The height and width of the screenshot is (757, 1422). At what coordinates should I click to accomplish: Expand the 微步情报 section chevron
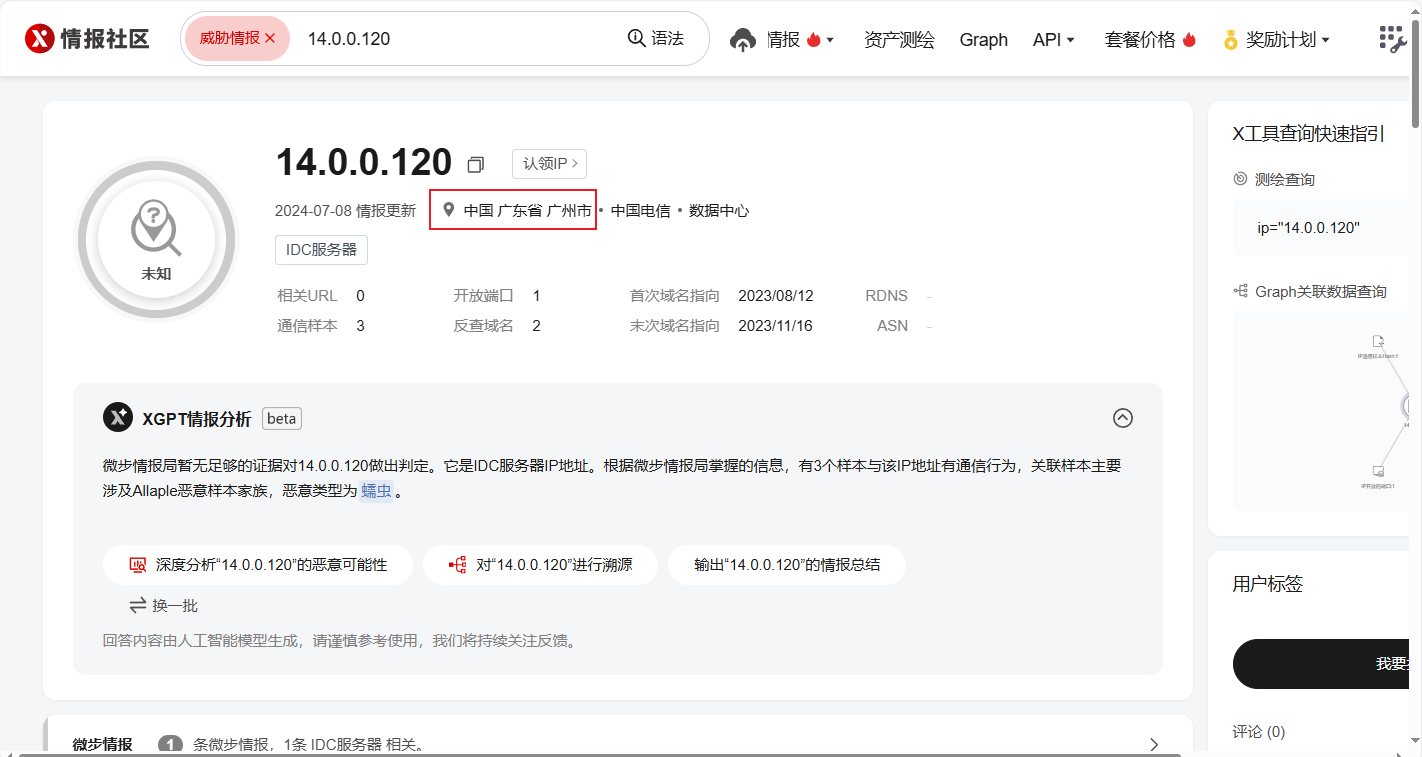coord(1154,745)
